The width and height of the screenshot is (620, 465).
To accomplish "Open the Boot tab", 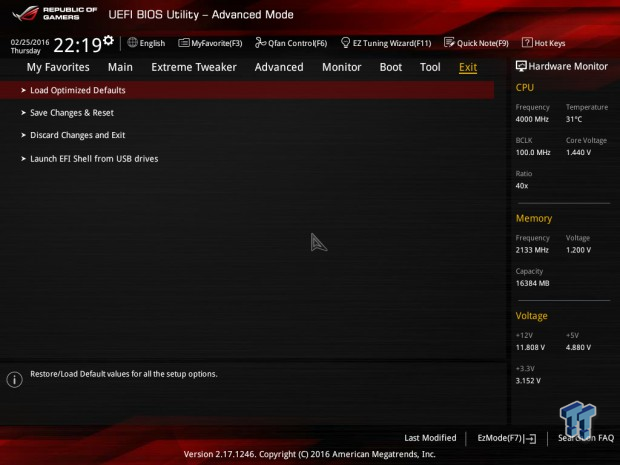I will tap(391, 67).
